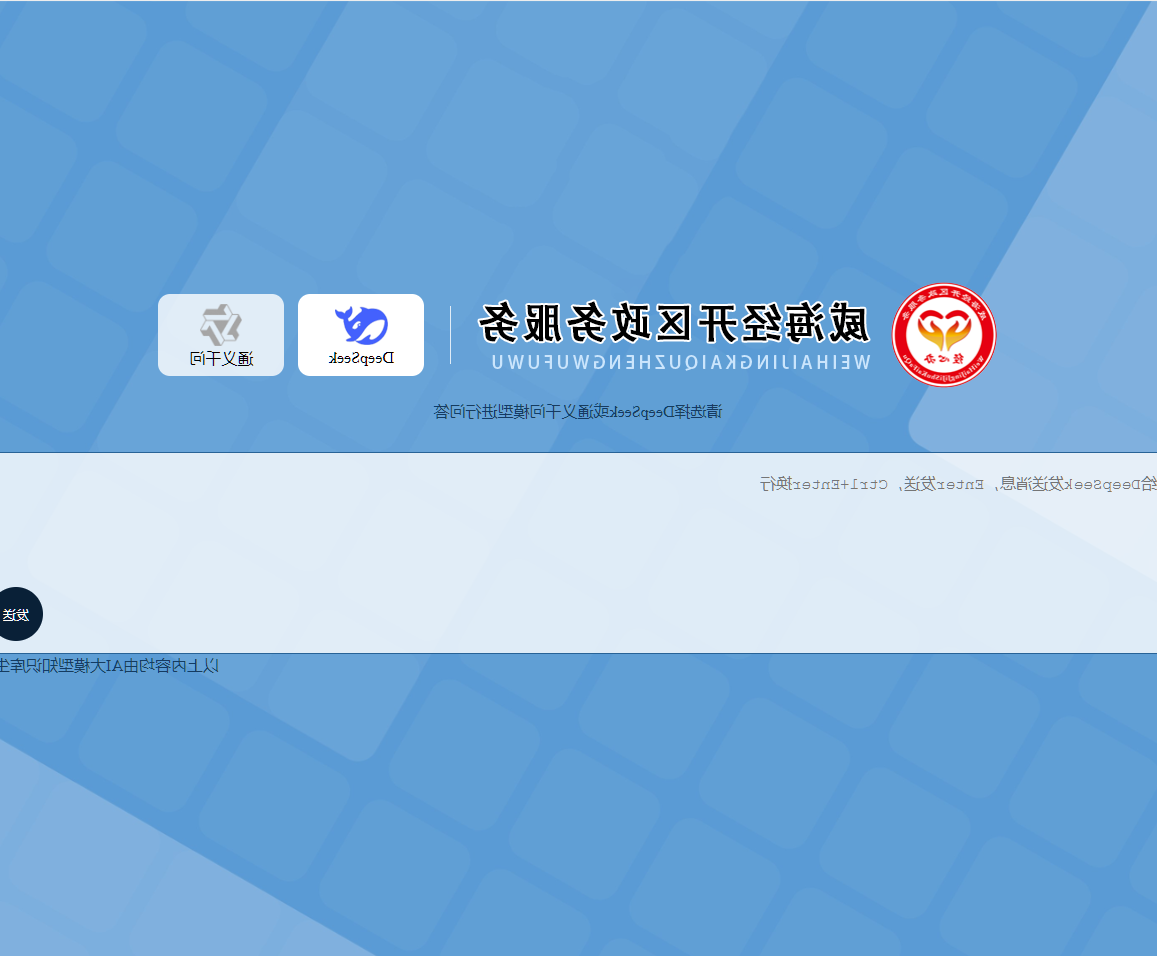Click the 以上内容均由AI大模型 disclaimer text
Image resolution: width=1157 pixels, height=956 pixels.
109,666
